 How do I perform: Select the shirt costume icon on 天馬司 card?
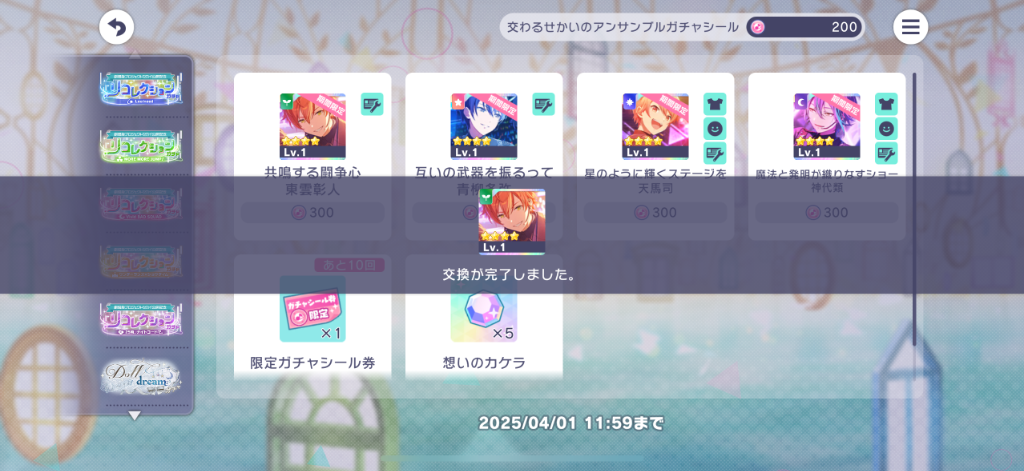pos(714,104)
